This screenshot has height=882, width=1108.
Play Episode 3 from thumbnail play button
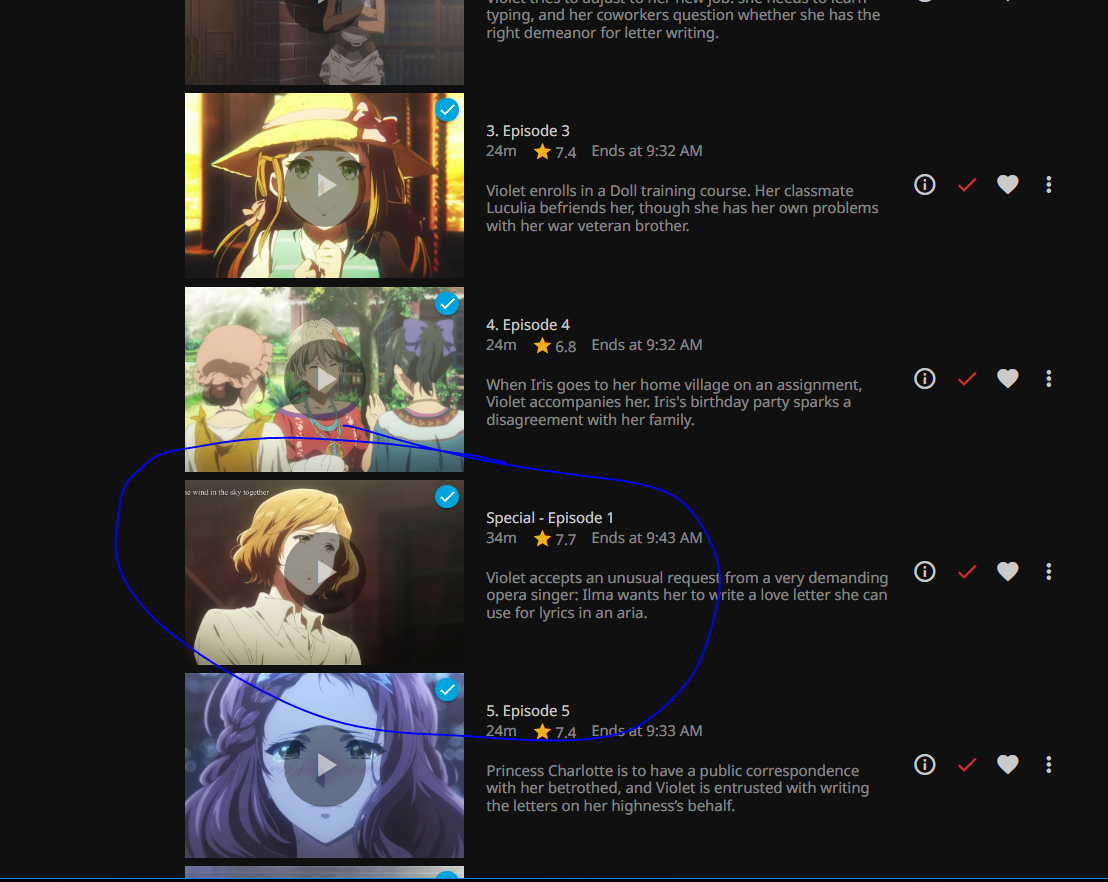point(324,186)
